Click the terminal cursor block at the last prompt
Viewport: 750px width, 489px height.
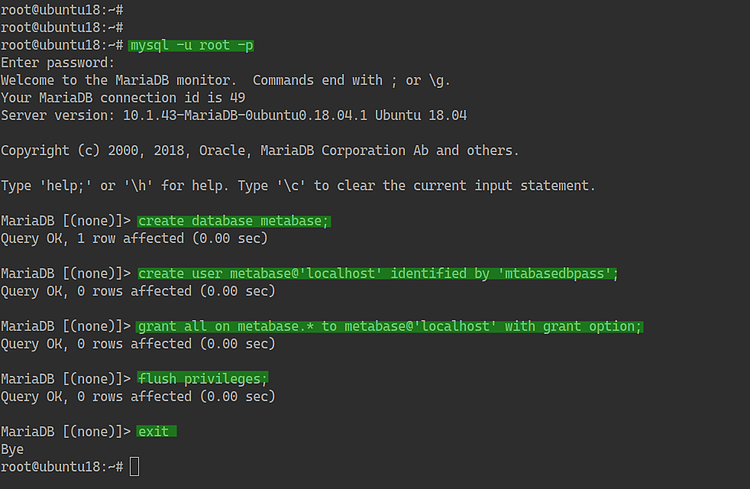click(134, 467)
